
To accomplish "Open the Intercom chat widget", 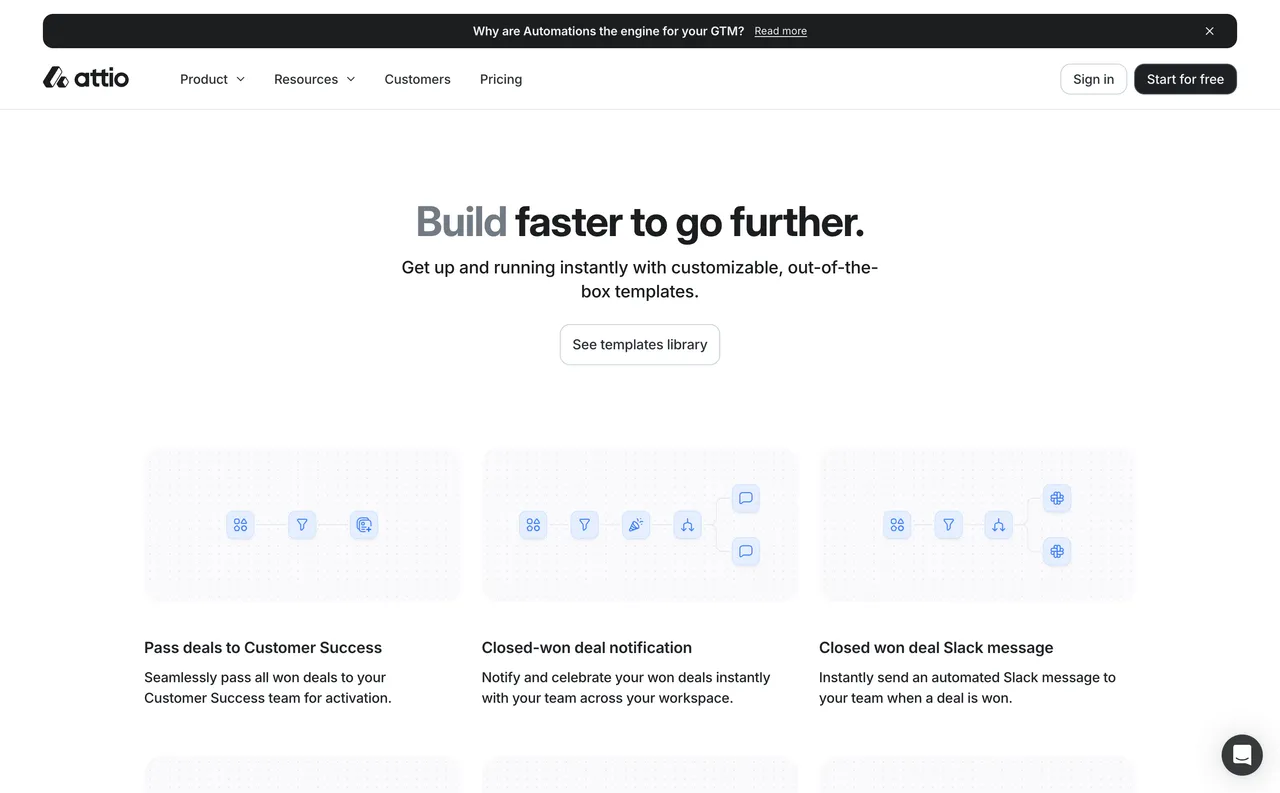I will point(1242,754).
